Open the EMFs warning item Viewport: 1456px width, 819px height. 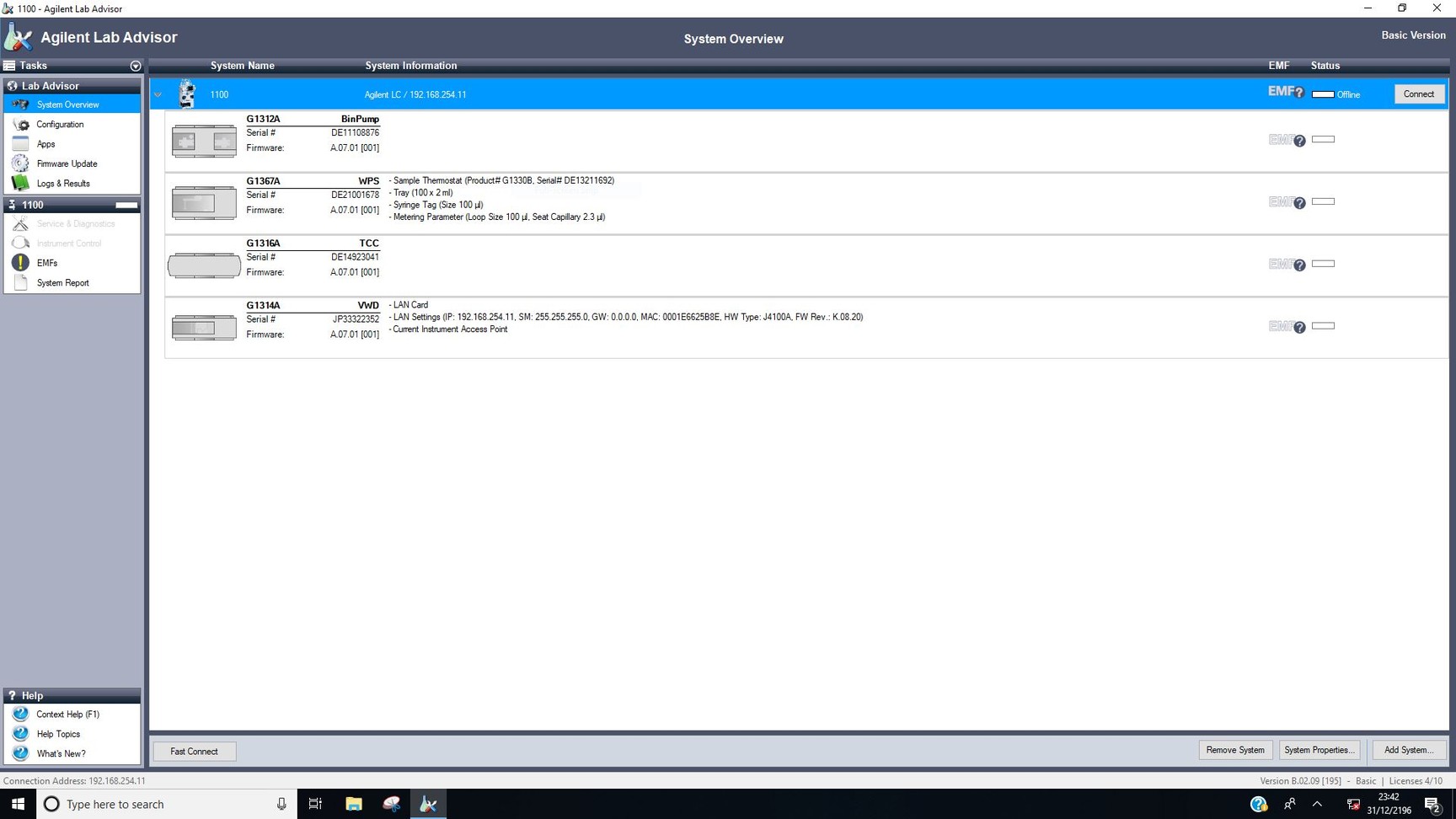pyautogui.click(x=47, y=263)
